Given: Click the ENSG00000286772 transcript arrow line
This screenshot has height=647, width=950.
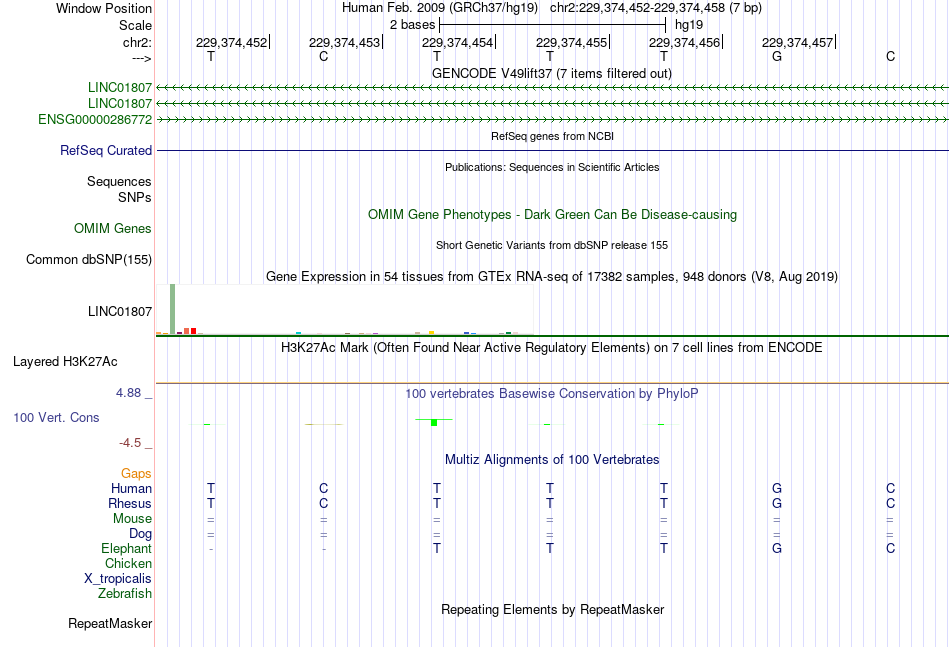Looking at the screenshot, I should (552, 120).
